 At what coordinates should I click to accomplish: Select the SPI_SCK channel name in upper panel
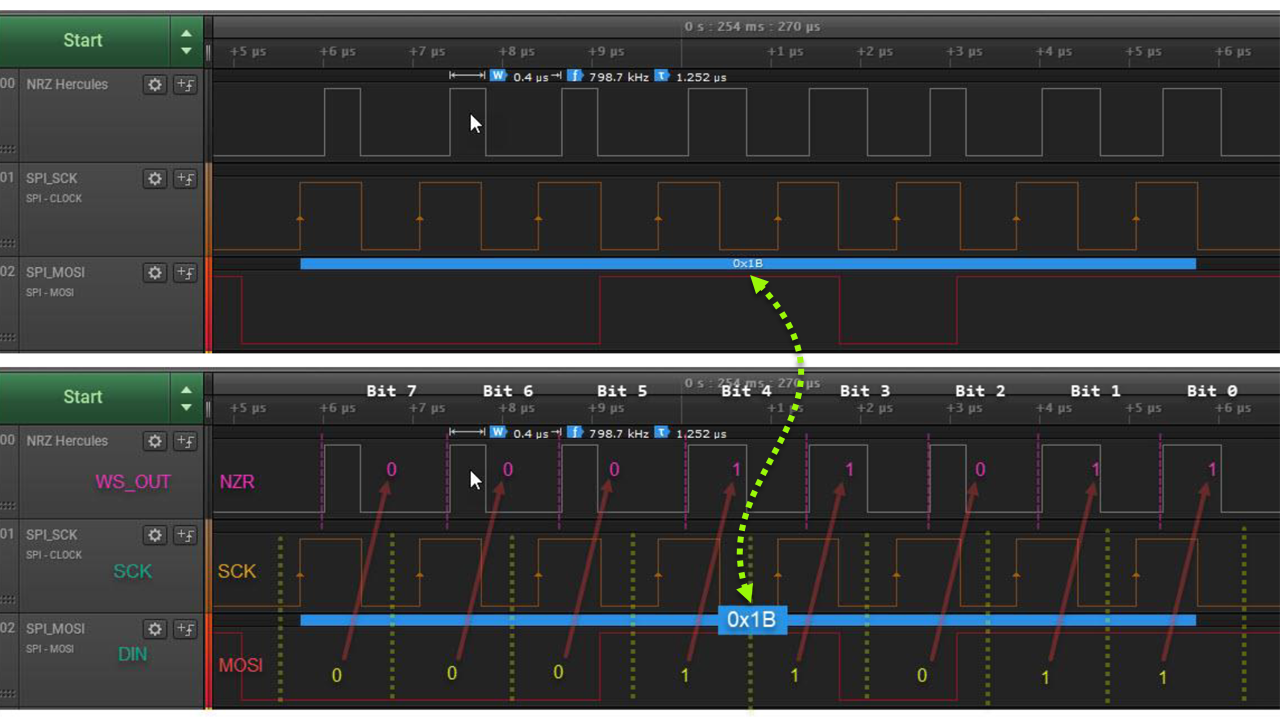(52, 179)
